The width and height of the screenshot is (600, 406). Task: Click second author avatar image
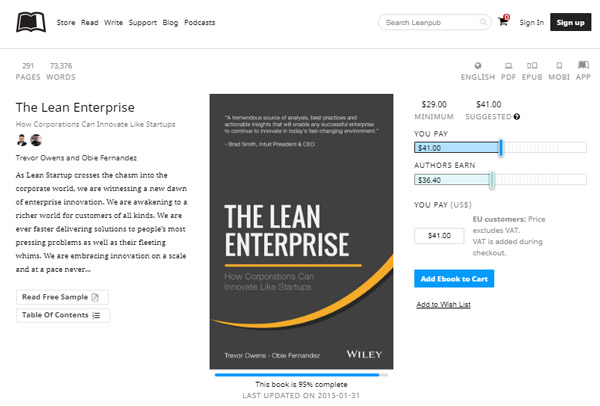tap(36, 140)
